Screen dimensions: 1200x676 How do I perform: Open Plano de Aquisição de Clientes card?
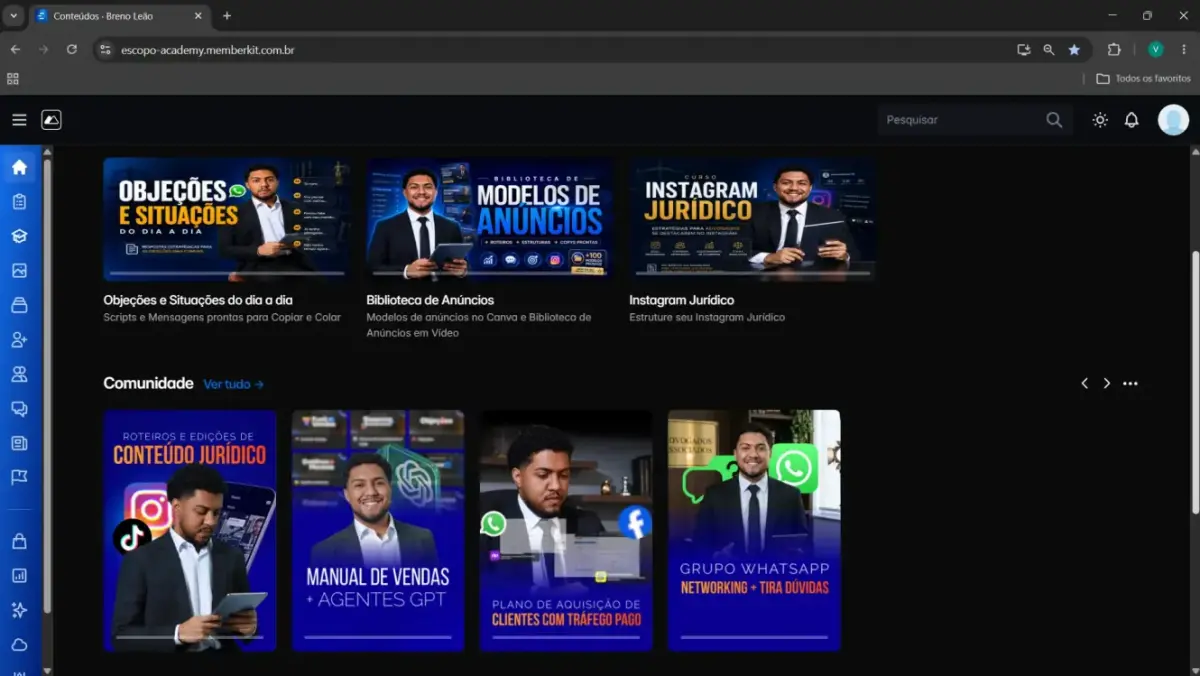pos(566,531)
